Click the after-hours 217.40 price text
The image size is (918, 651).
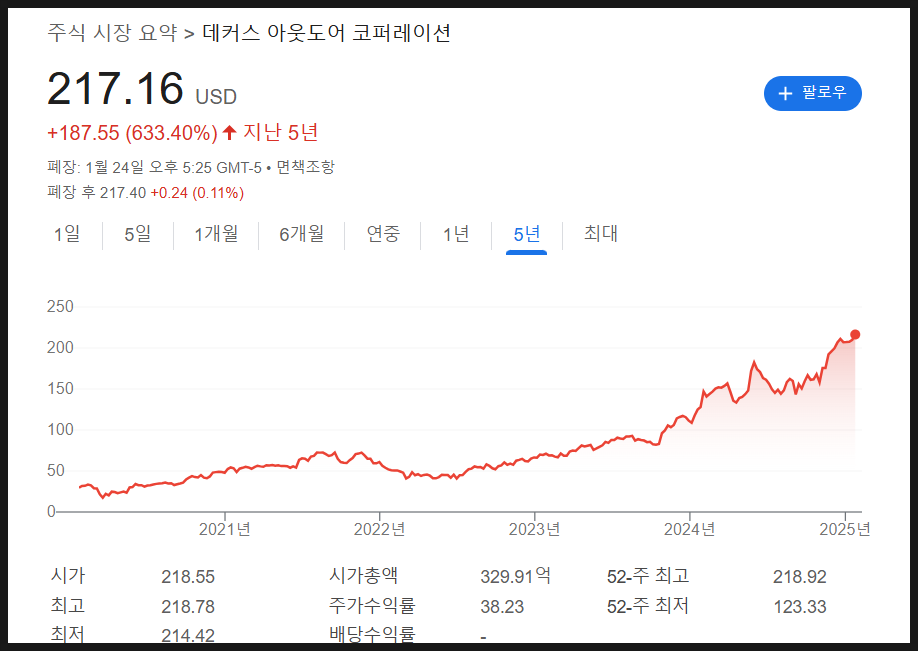[123, 193]
